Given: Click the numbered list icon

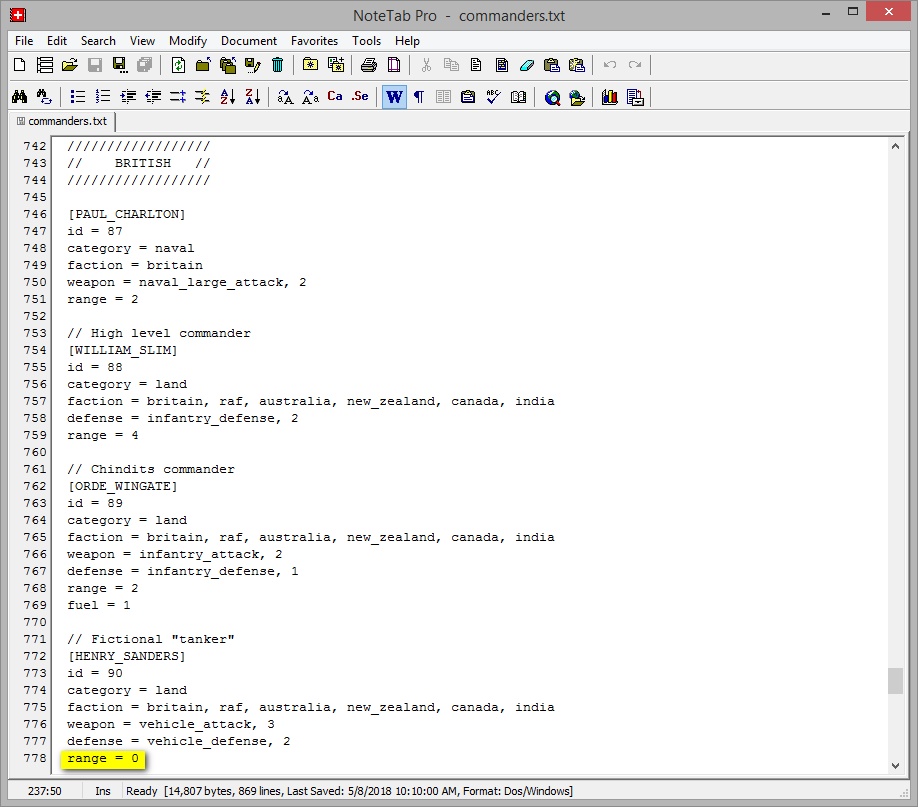Looking at the screenshot, I should (x=103, y=97).
